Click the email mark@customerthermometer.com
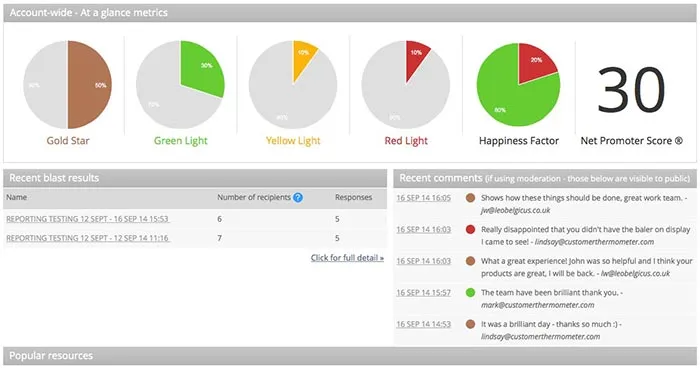This screenshot has height=369, width=700. click(x=538, y=305)
